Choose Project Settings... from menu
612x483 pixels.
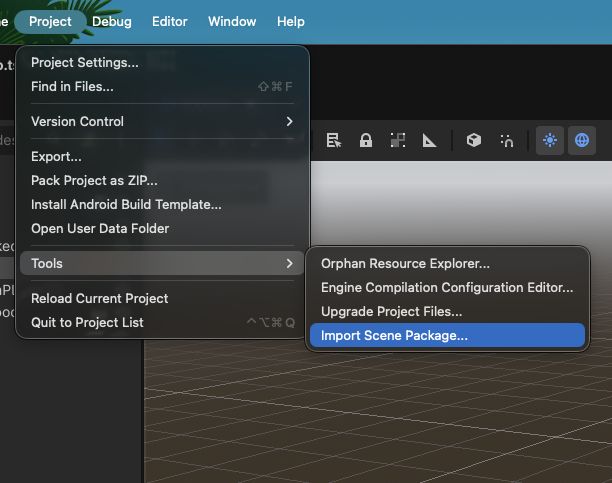162,62
